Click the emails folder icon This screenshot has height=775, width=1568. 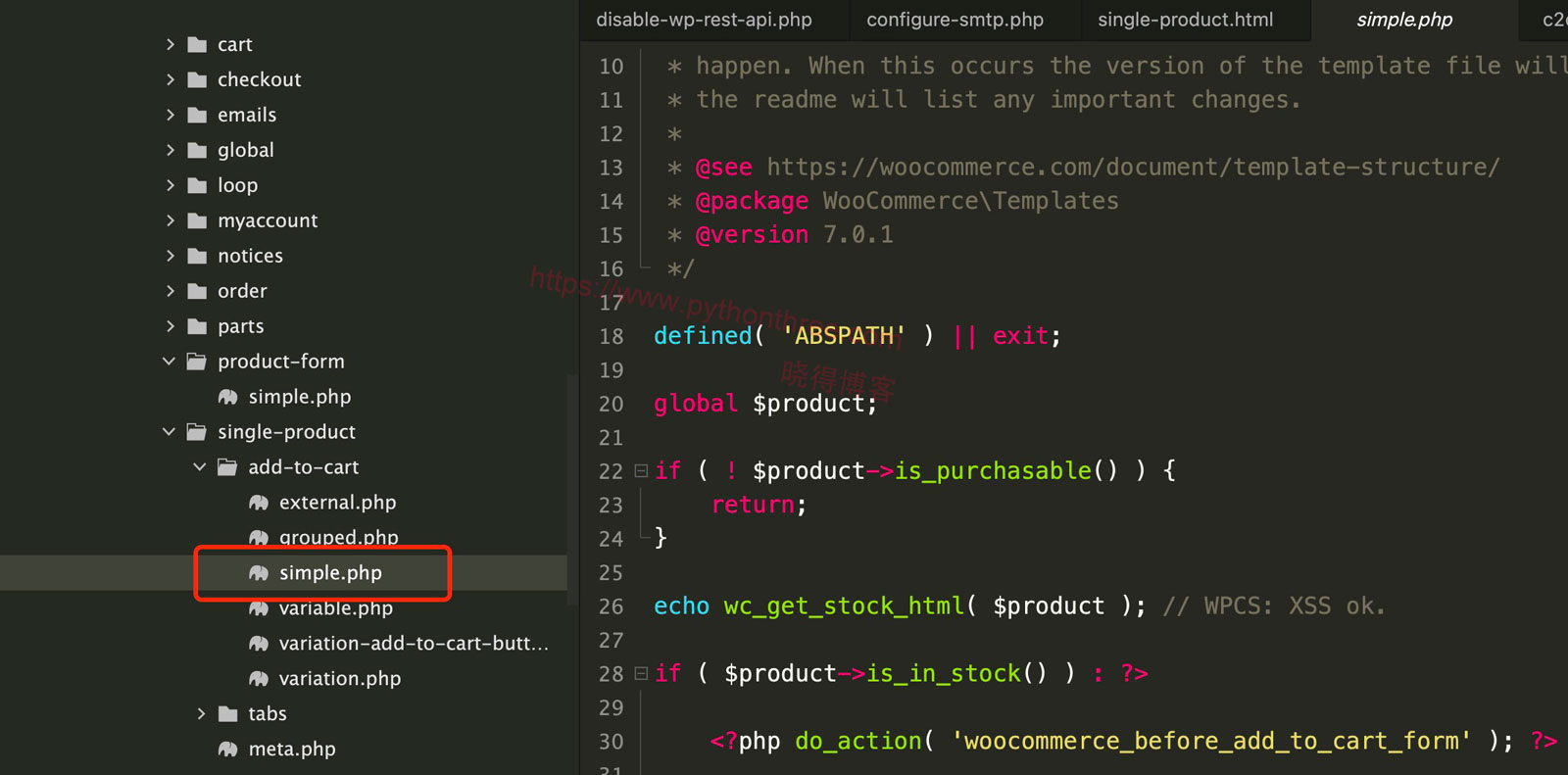click(x=197, y=115)
